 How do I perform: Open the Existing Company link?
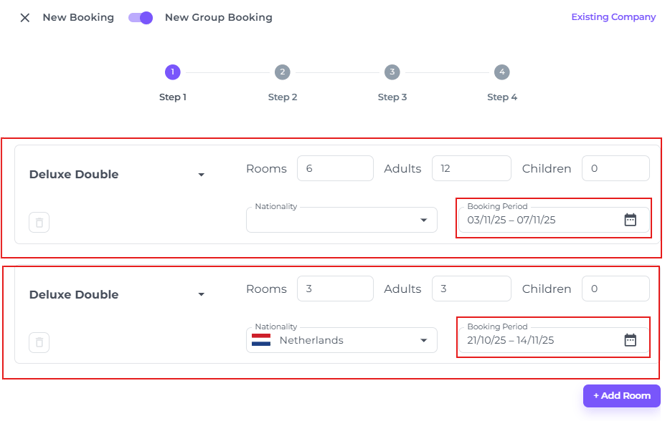(613, 17)
